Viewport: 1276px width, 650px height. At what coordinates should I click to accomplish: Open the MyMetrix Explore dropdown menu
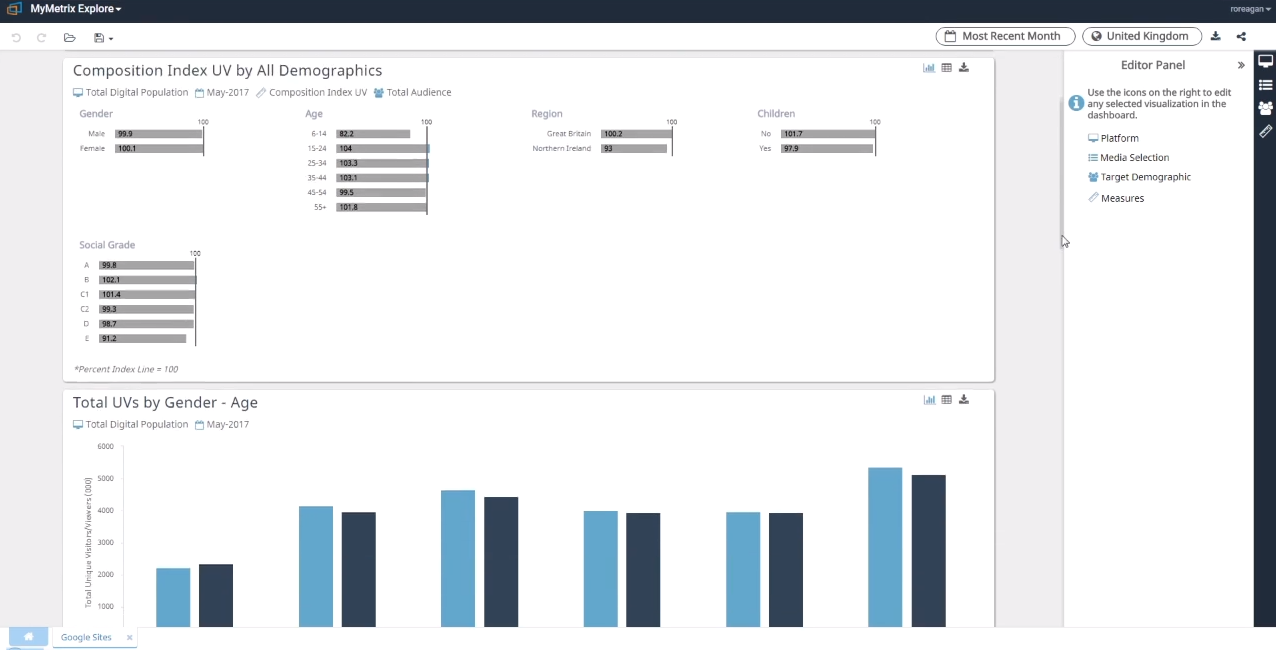click(x=76, y=9)
